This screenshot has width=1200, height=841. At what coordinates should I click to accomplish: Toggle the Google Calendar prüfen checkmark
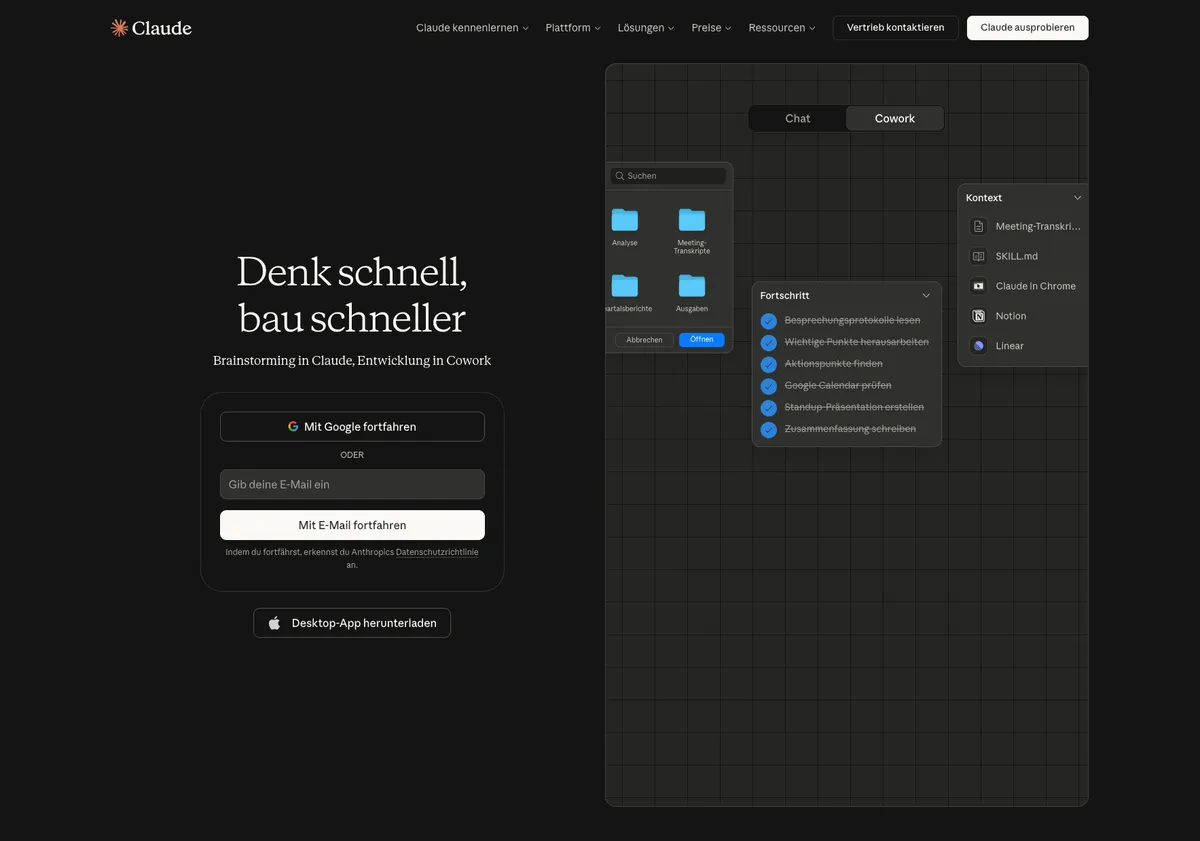(x=768, y=386)
